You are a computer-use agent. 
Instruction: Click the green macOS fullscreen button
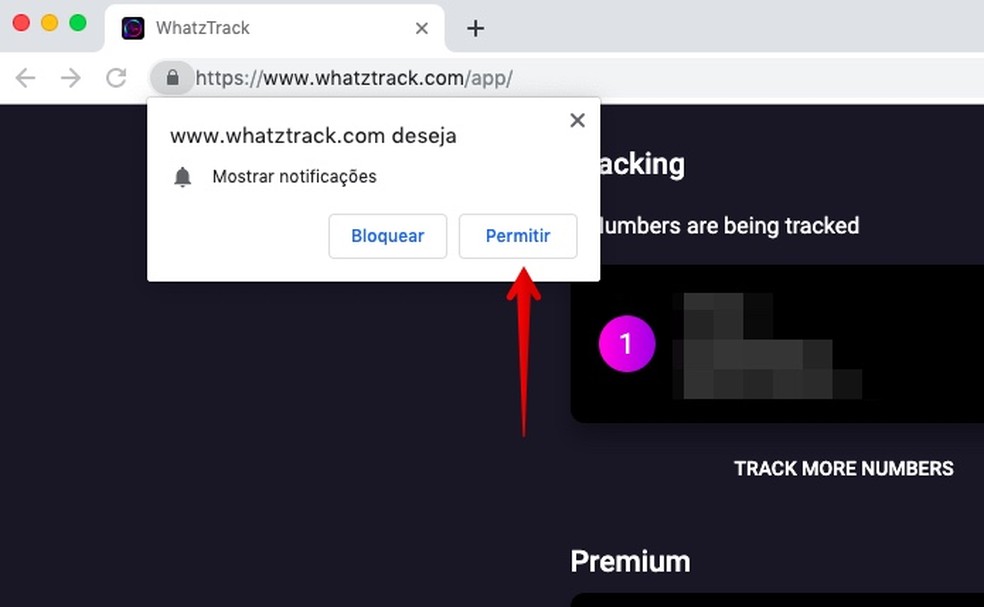[x=78, y=23]
